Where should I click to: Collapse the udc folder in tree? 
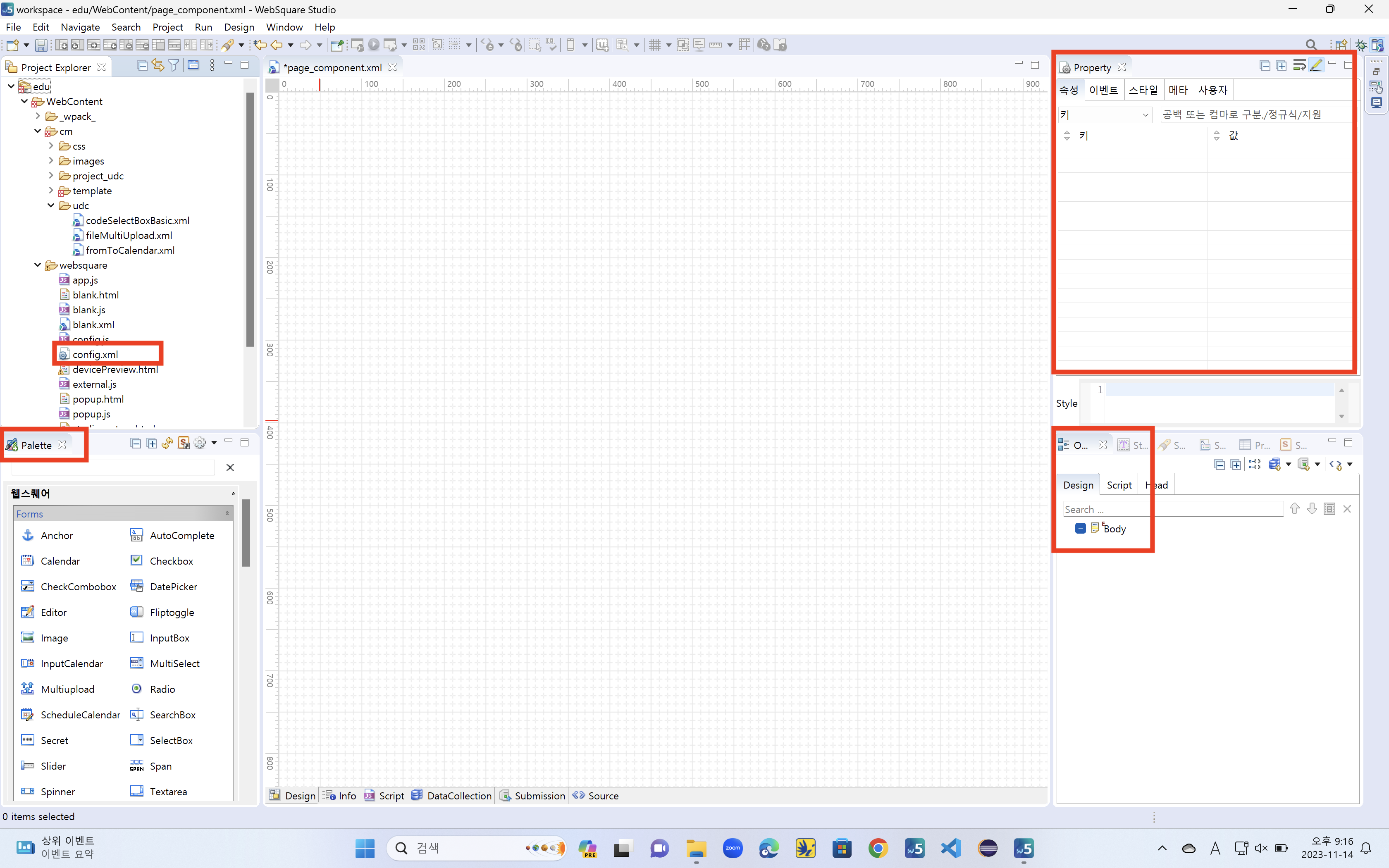tap(51, 205)
